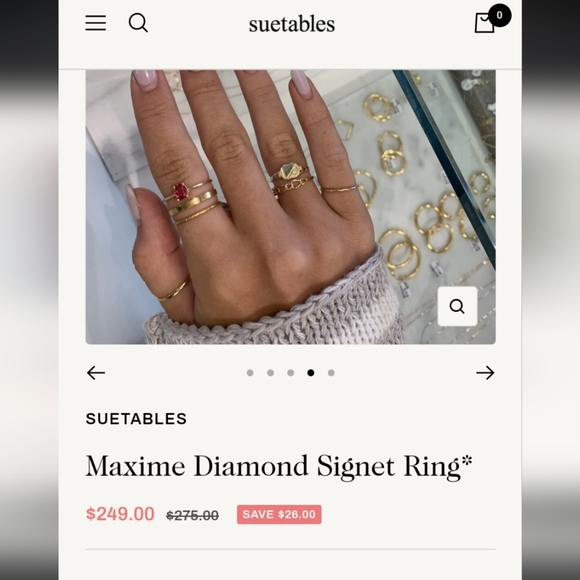Click the red gemstone ring in photo
The image size is (580, 580).
(181, 192)
